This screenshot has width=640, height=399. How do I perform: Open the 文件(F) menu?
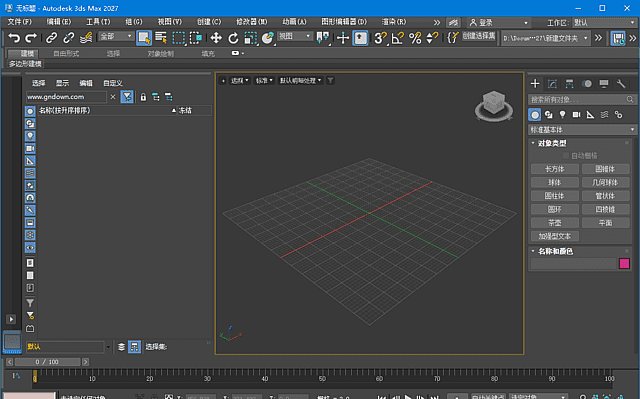click(19, 22)
